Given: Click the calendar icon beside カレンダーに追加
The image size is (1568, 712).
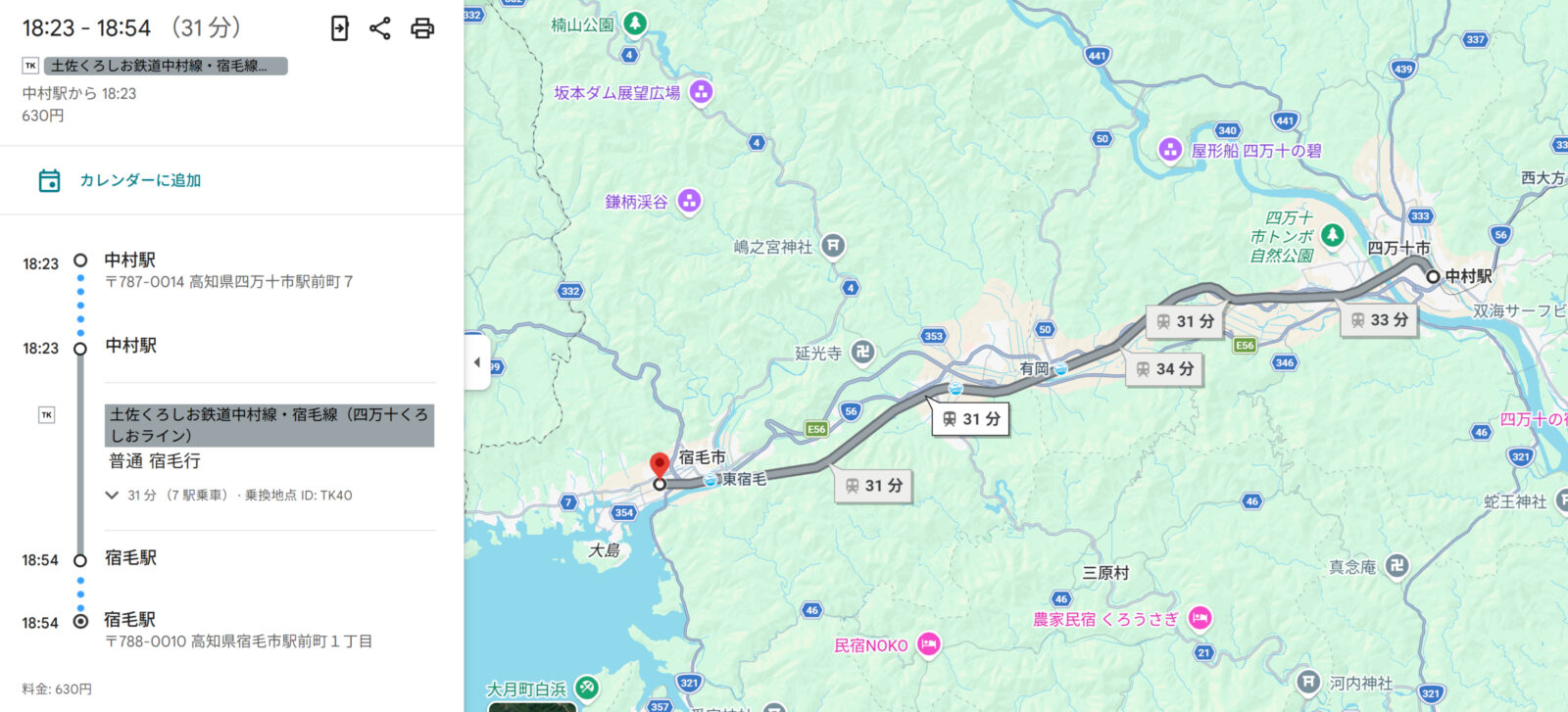Looking at the screenshot, I should coord(49,180).
